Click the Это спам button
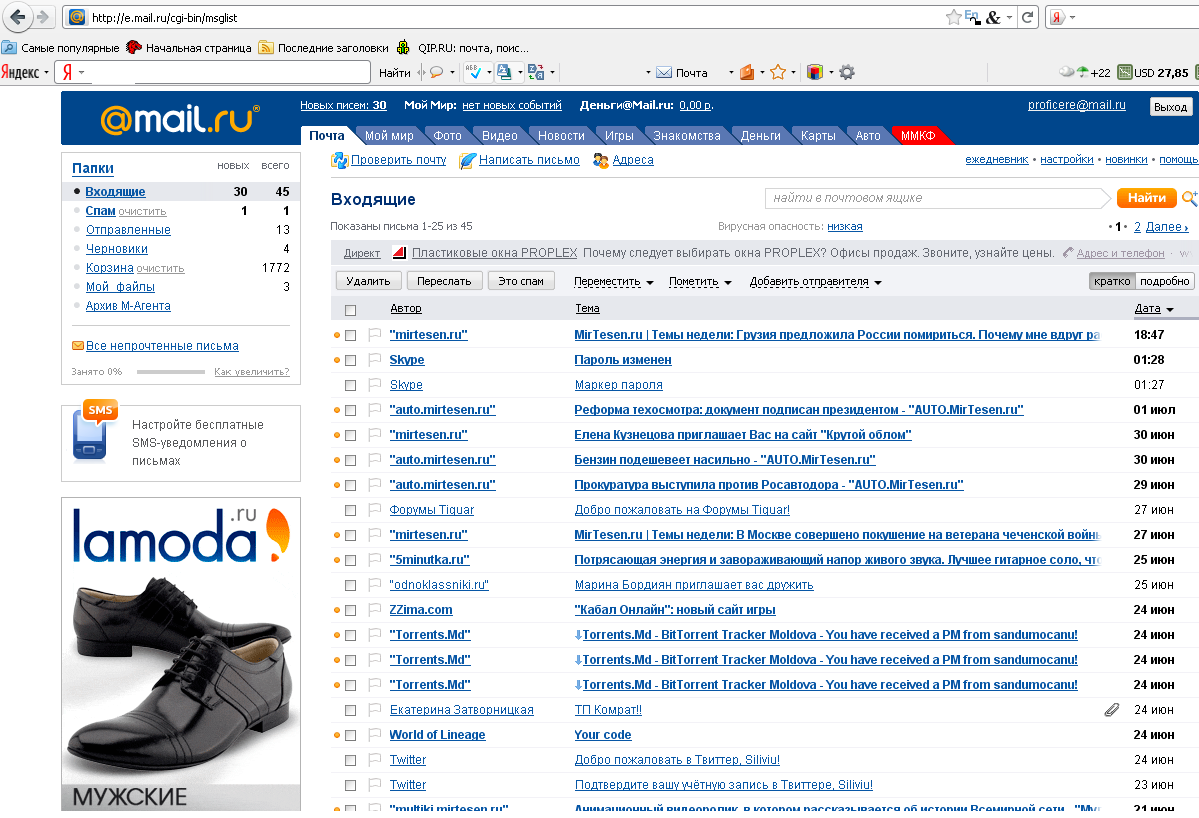The height and width of the screenshot is (818, 1199). click(521, 281)
